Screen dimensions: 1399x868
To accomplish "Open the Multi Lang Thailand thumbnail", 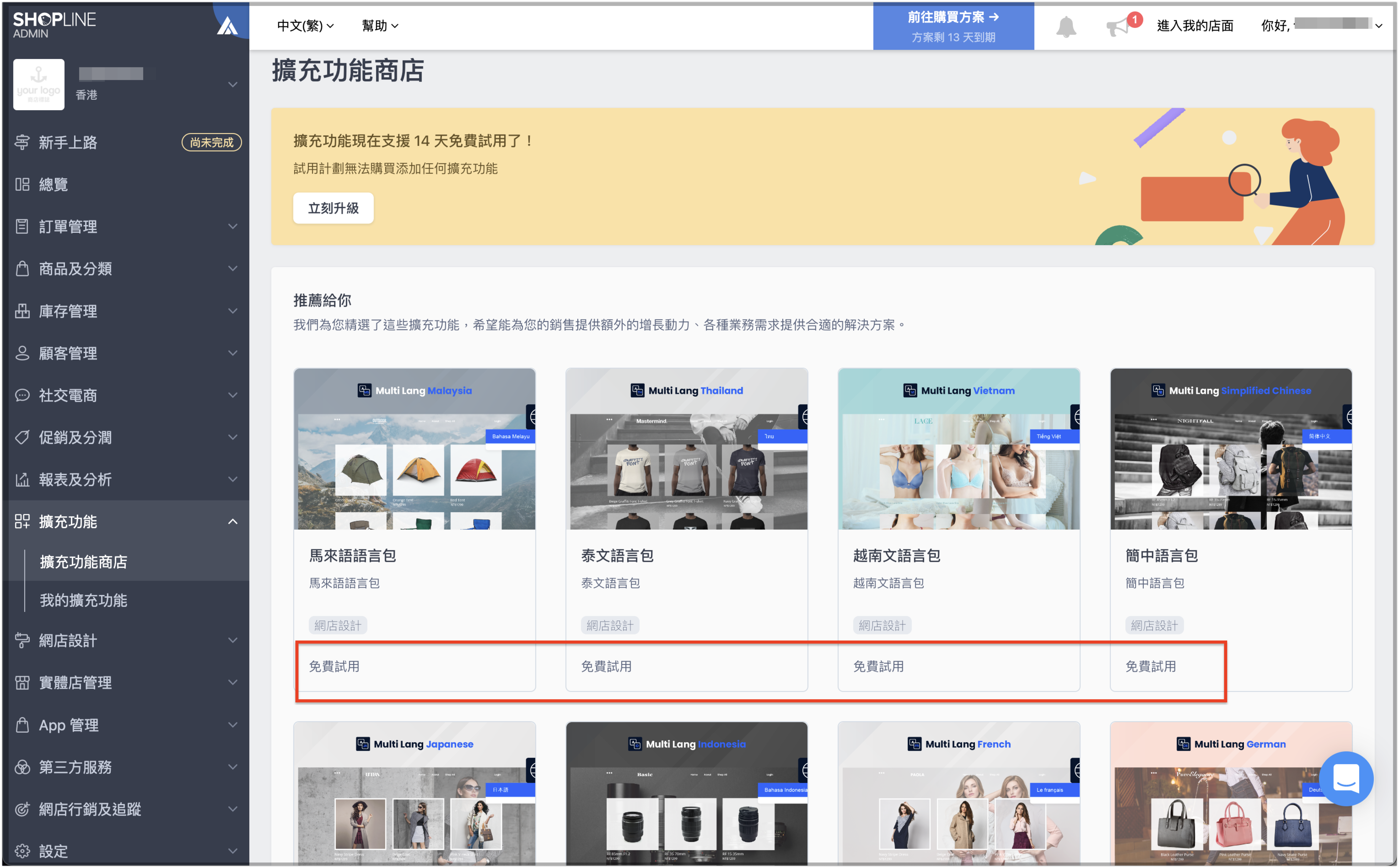I will point(687,449).
